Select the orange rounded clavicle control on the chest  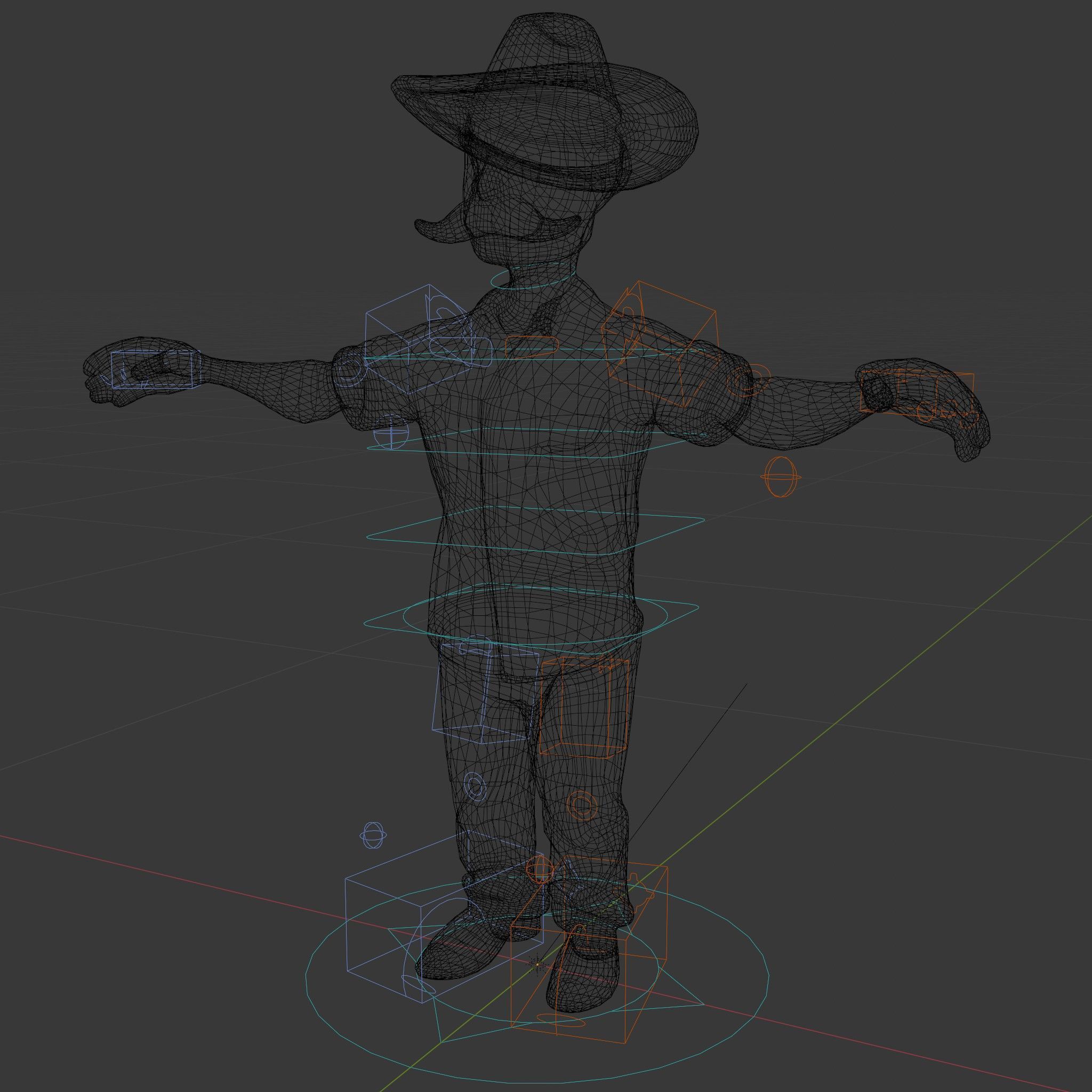click(532, 347)
